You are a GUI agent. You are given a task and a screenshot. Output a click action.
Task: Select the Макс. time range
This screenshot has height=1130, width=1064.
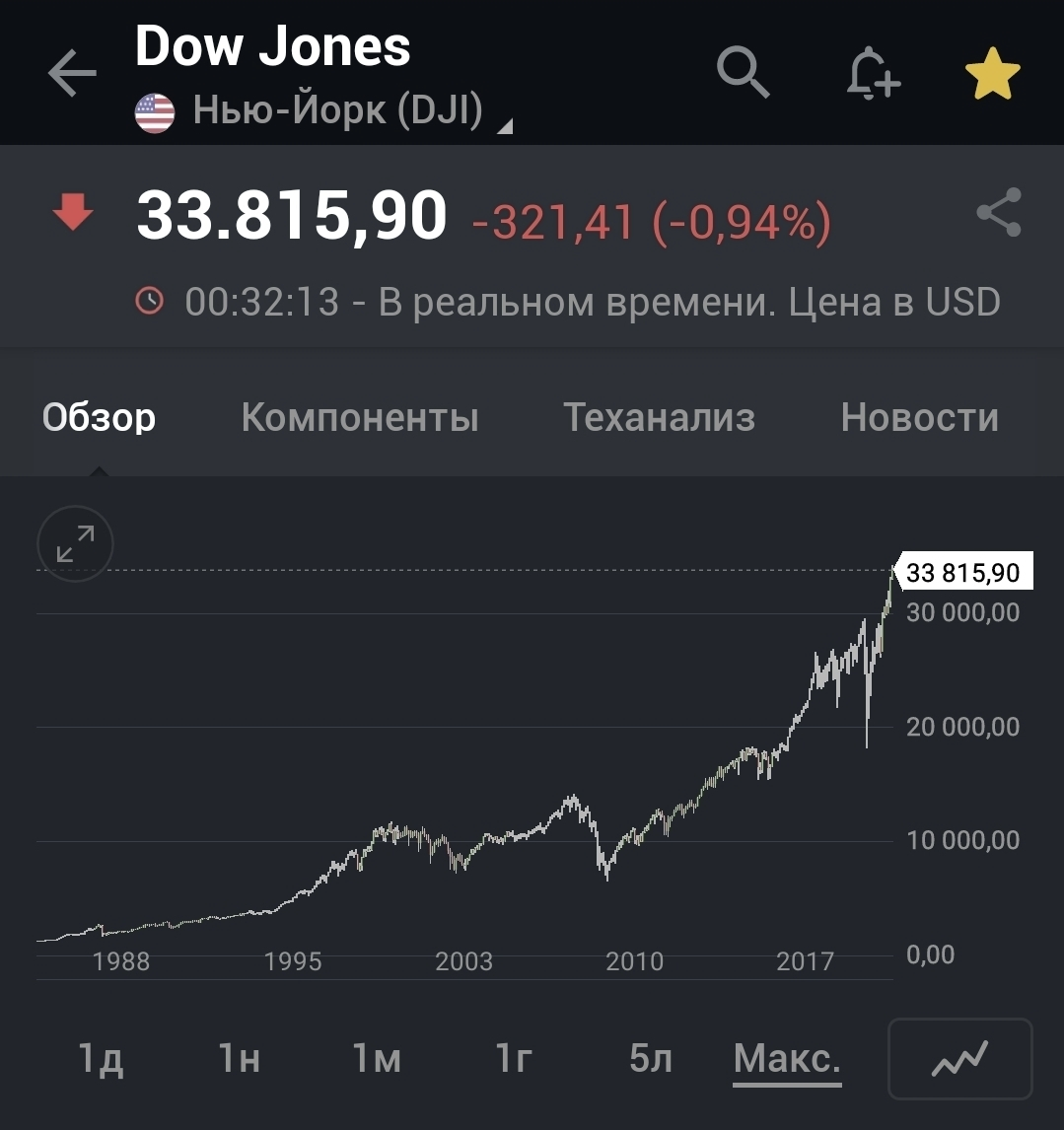point(787,1059)
